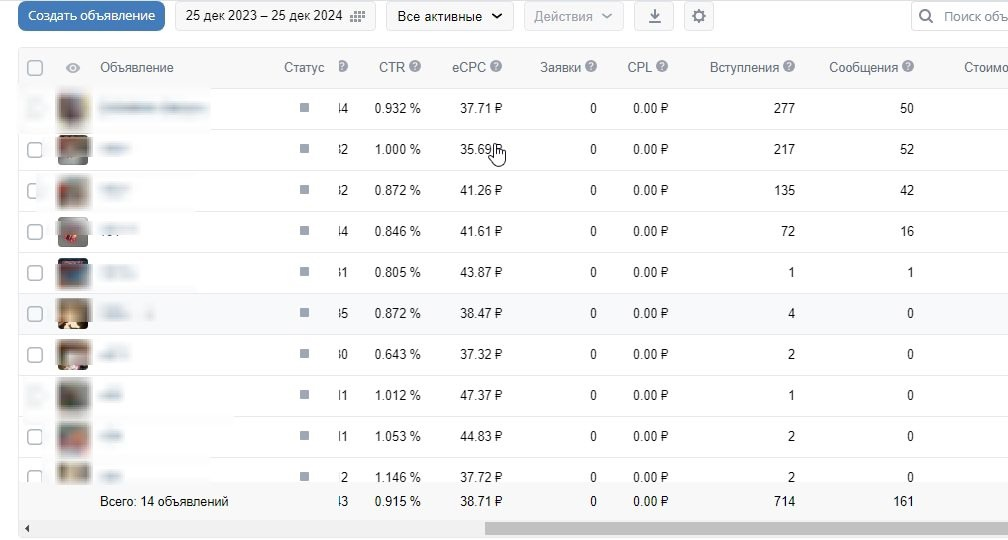Click the calendar icon in date range
Image resolution: width=1008 pixels, height=540 pixels.
(357, 17)
